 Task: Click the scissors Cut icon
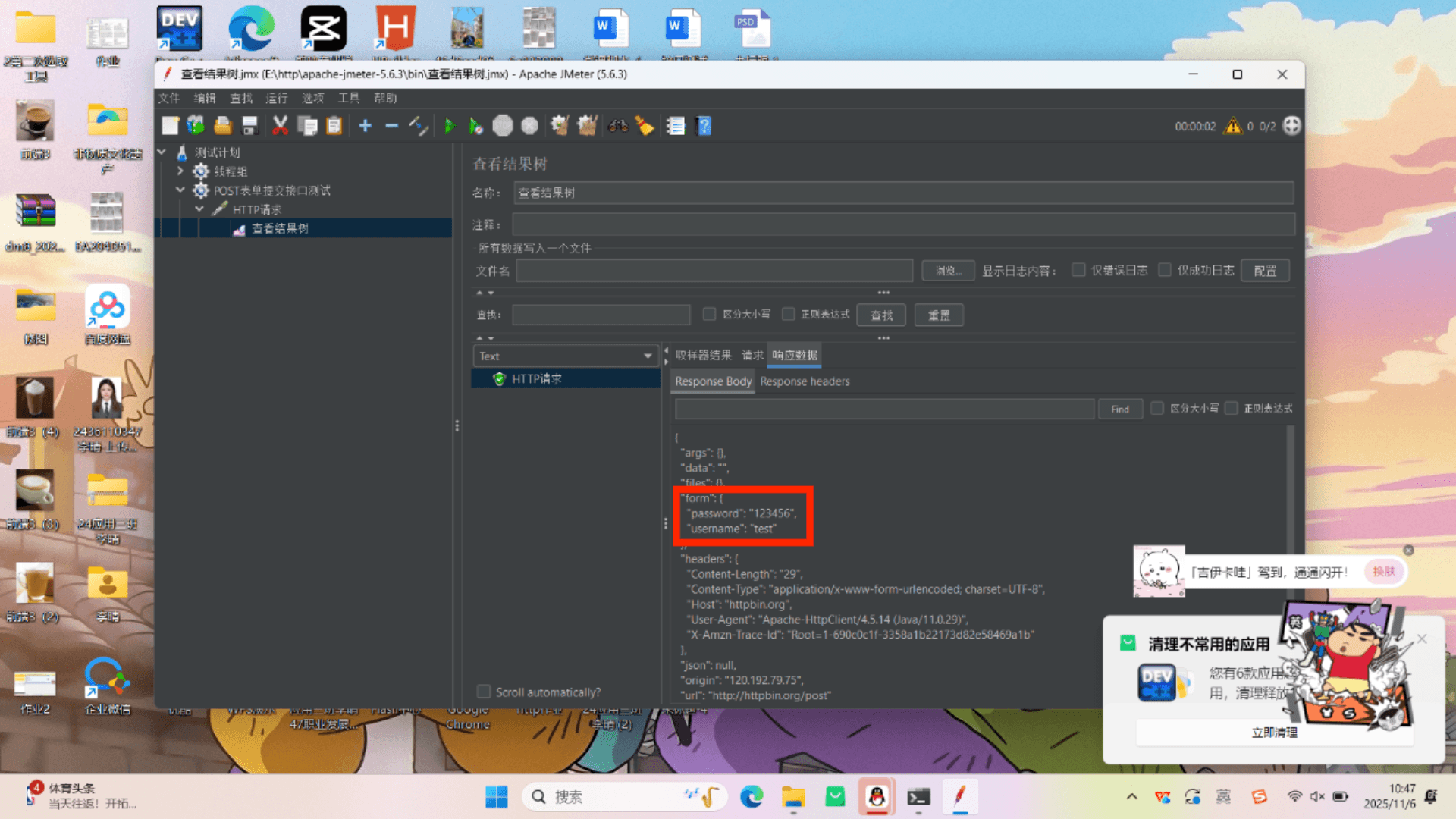coord(280,126)
